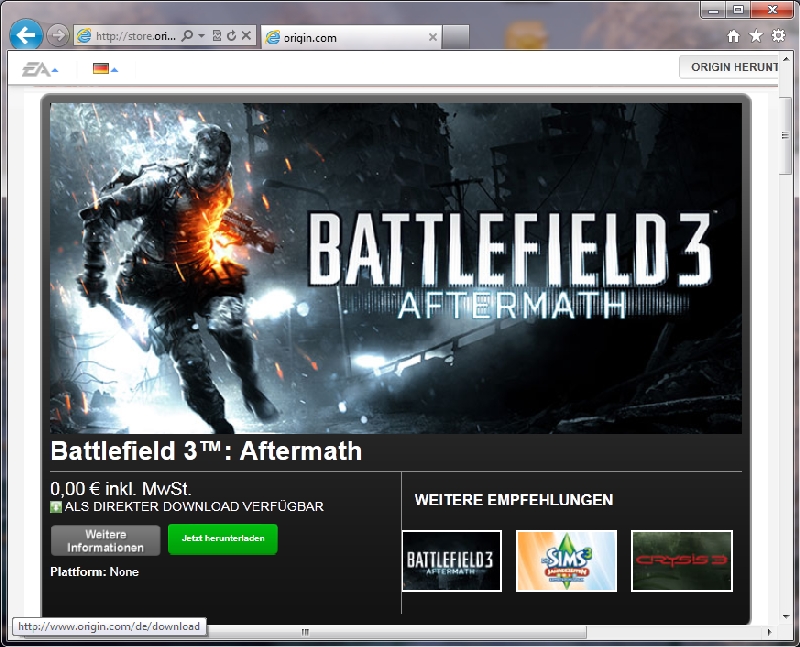
Task: Open the address bar autocomplete dropdown arrow
Action: 201,36
